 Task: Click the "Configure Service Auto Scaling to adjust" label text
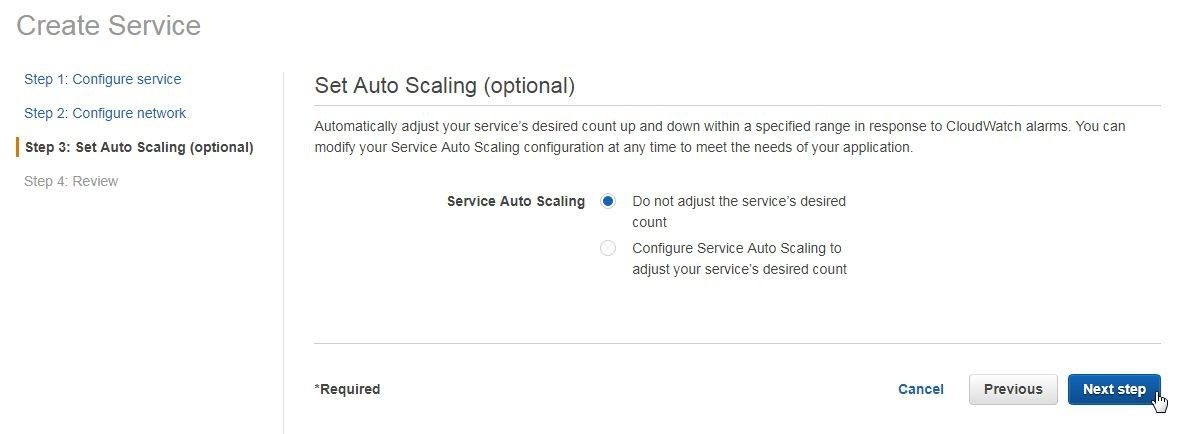click(x=739, y=258)
